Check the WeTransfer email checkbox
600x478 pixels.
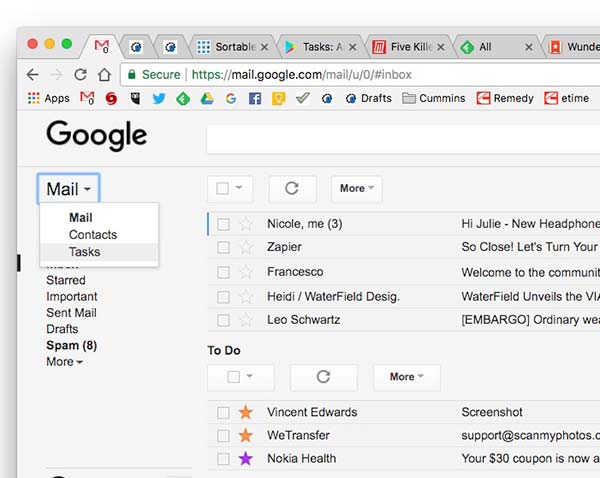click(224, 435)
